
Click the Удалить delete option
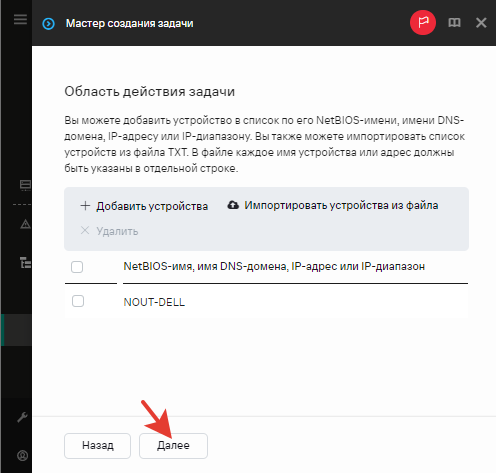click(109, 231)
